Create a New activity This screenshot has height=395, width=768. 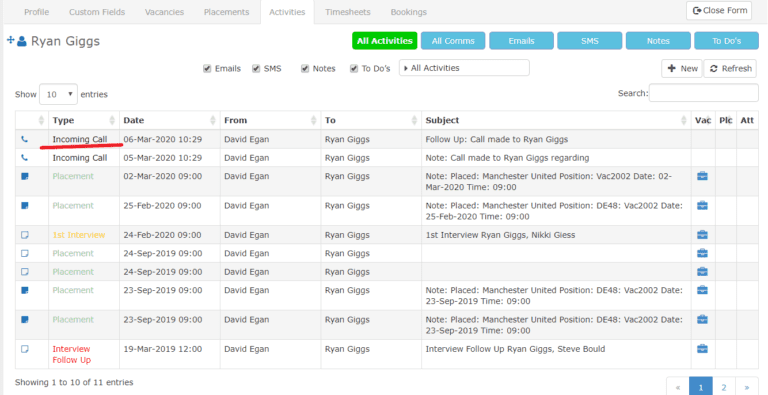682,69
